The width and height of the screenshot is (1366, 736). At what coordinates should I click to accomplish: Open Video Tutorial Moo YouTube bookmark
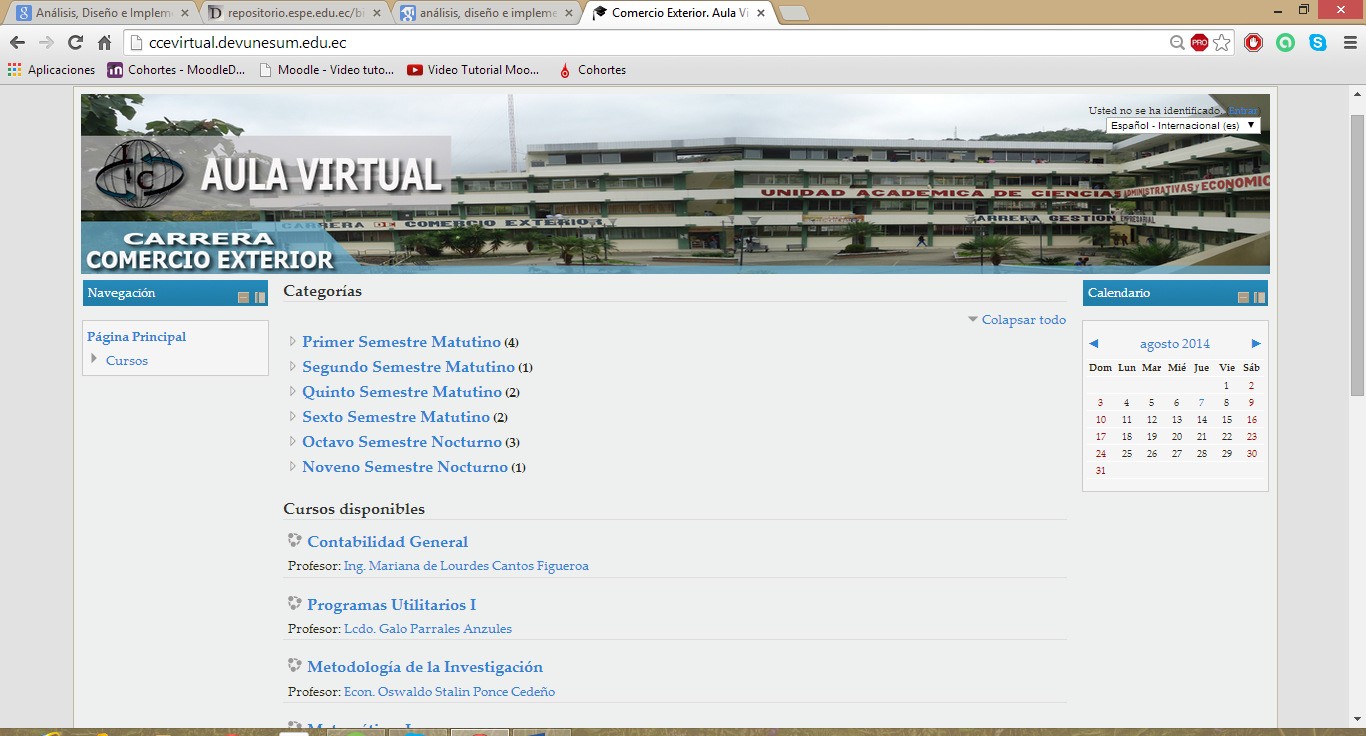tap(473, 70)
